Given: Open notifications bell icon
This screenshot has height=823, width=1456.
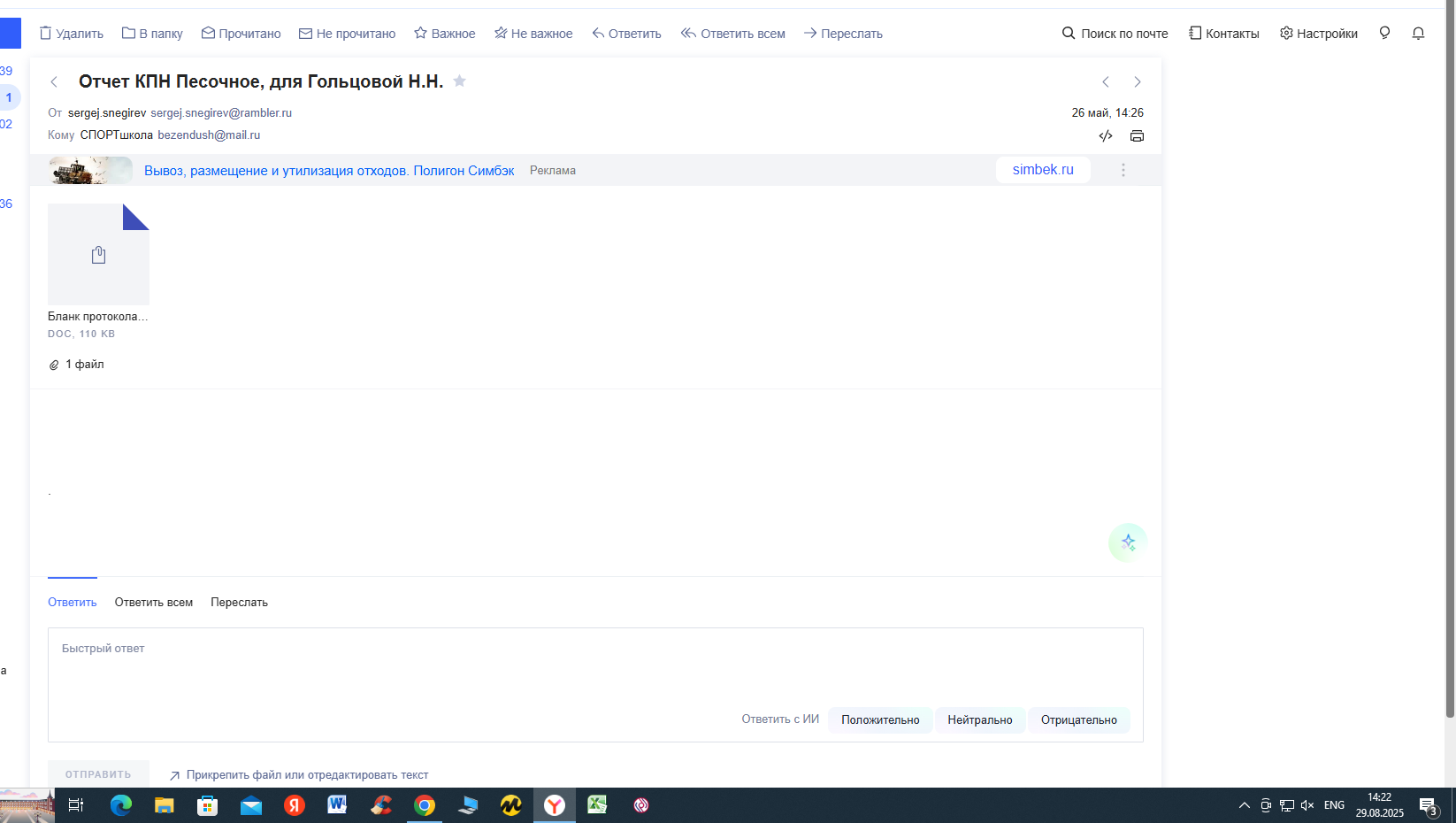Looking at the screenshot, I should point(1418,34).
